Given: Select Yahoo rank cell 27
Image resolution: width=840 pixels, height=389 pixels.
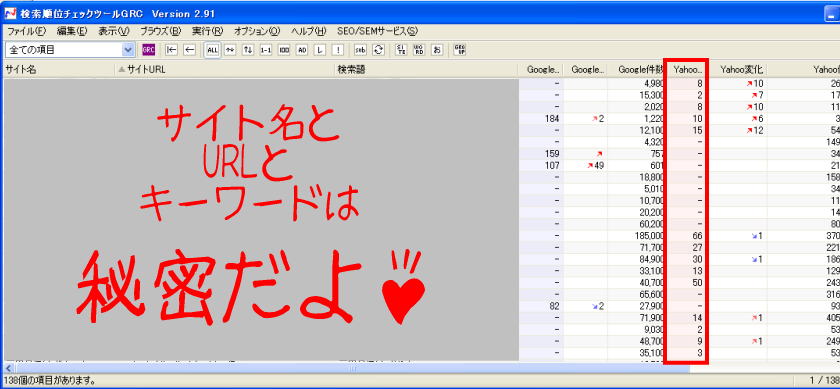Looking at the screenshot, I should tap(697, 247).
